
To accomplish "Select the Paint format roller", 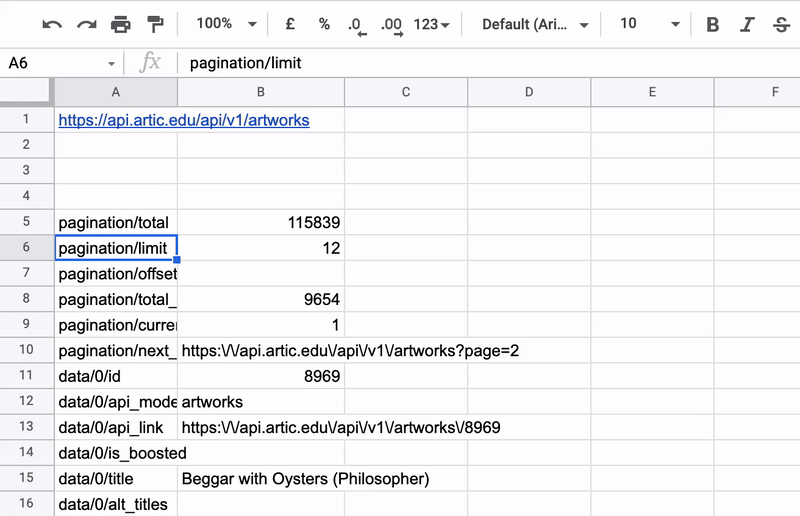I will [155, 24].
